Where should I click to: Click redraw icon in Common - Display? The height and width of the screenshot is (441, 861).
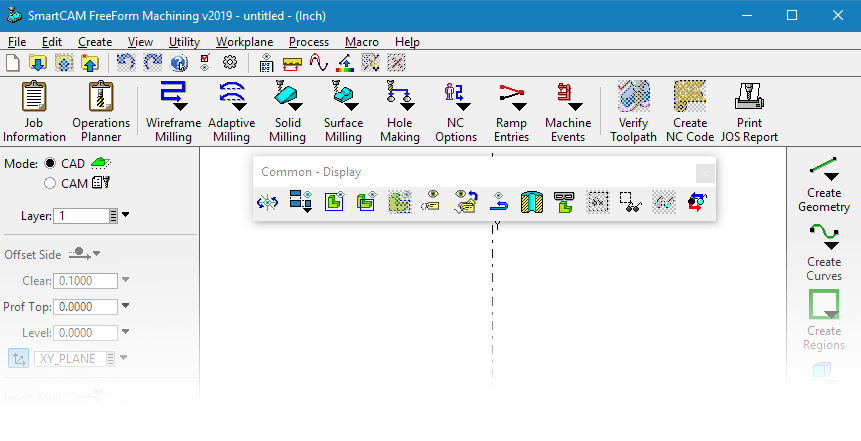pos(267,202)
